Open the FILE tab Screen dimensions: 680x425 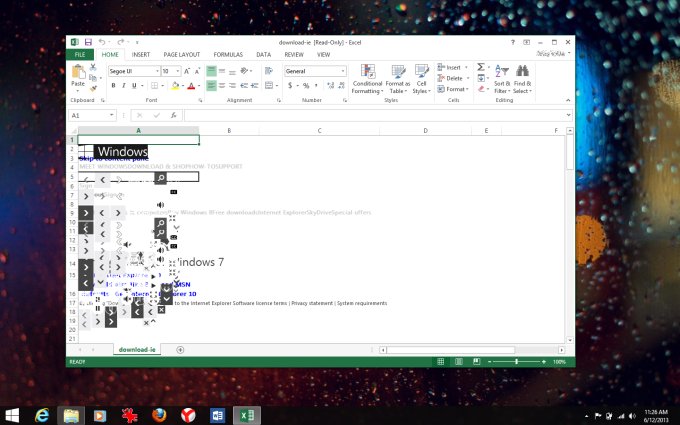pyautogui.click(x=80, y=55)
